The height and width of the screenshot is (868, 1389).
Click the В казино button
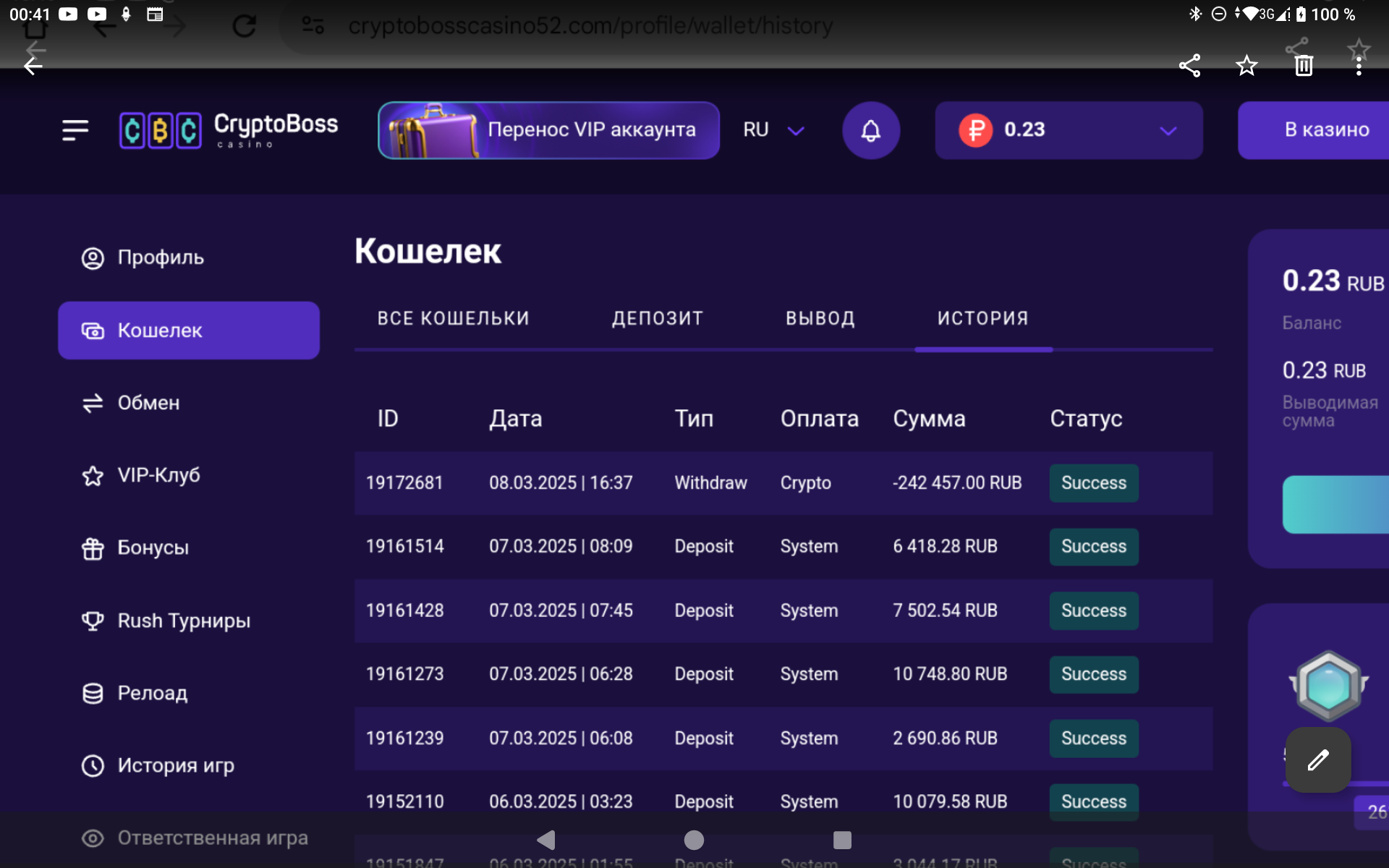[x=1326, y=130]
